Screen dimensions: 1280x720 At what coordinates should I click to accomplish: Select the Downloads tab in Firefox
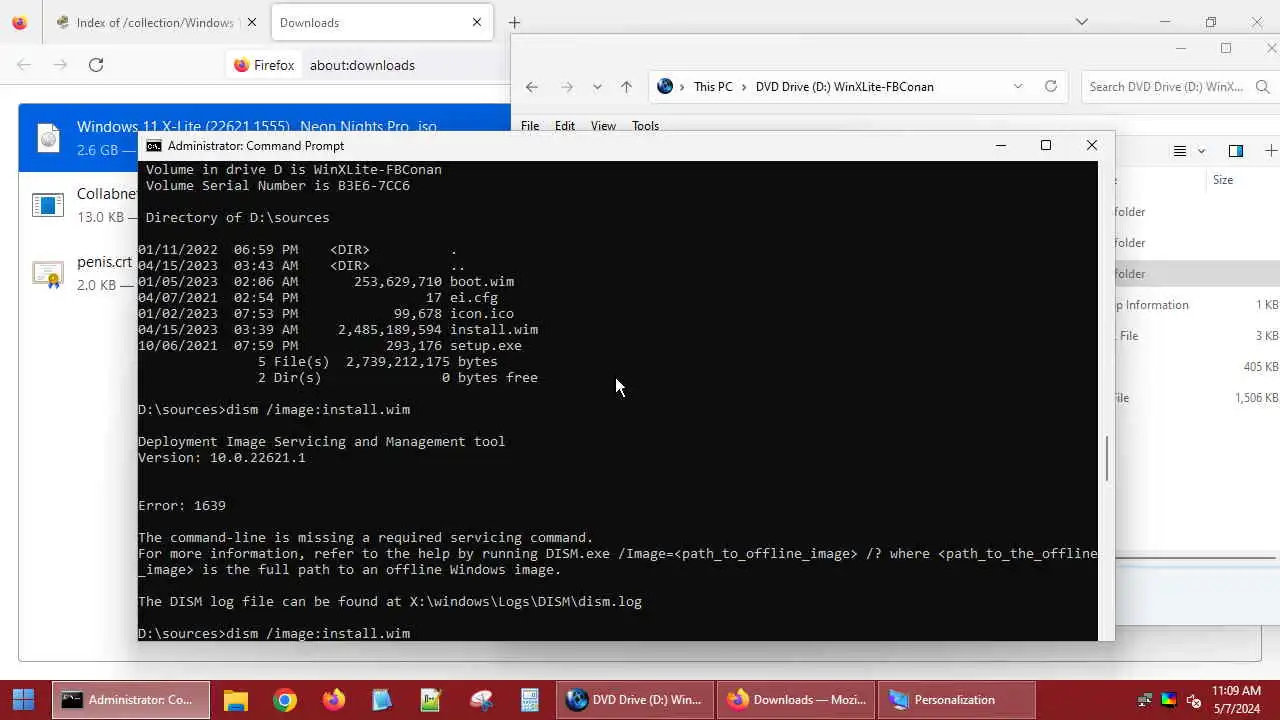[x=380, y=22]
